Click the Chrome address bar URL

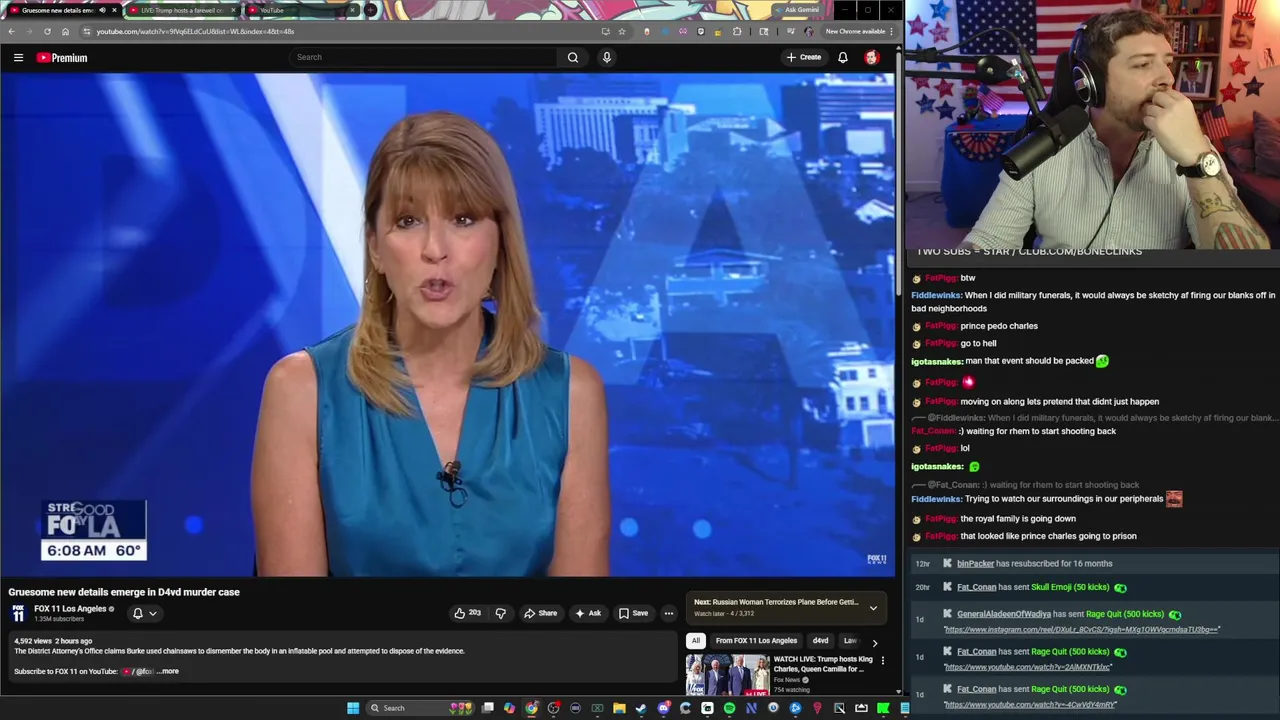tap(195, 31)
